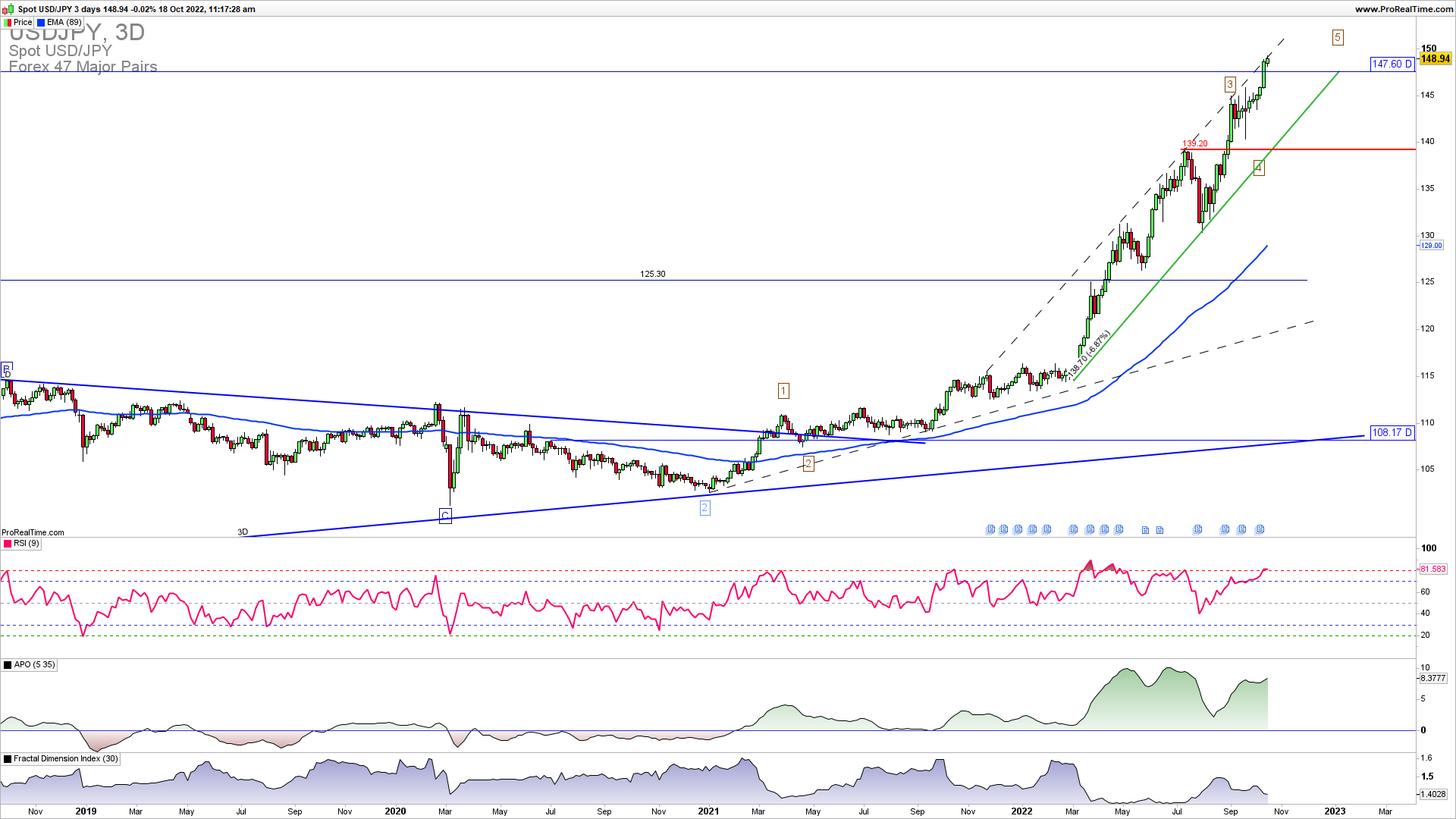Click the EMA value tag 129.00
The image size is (1456, 819).
[1431, 246]
